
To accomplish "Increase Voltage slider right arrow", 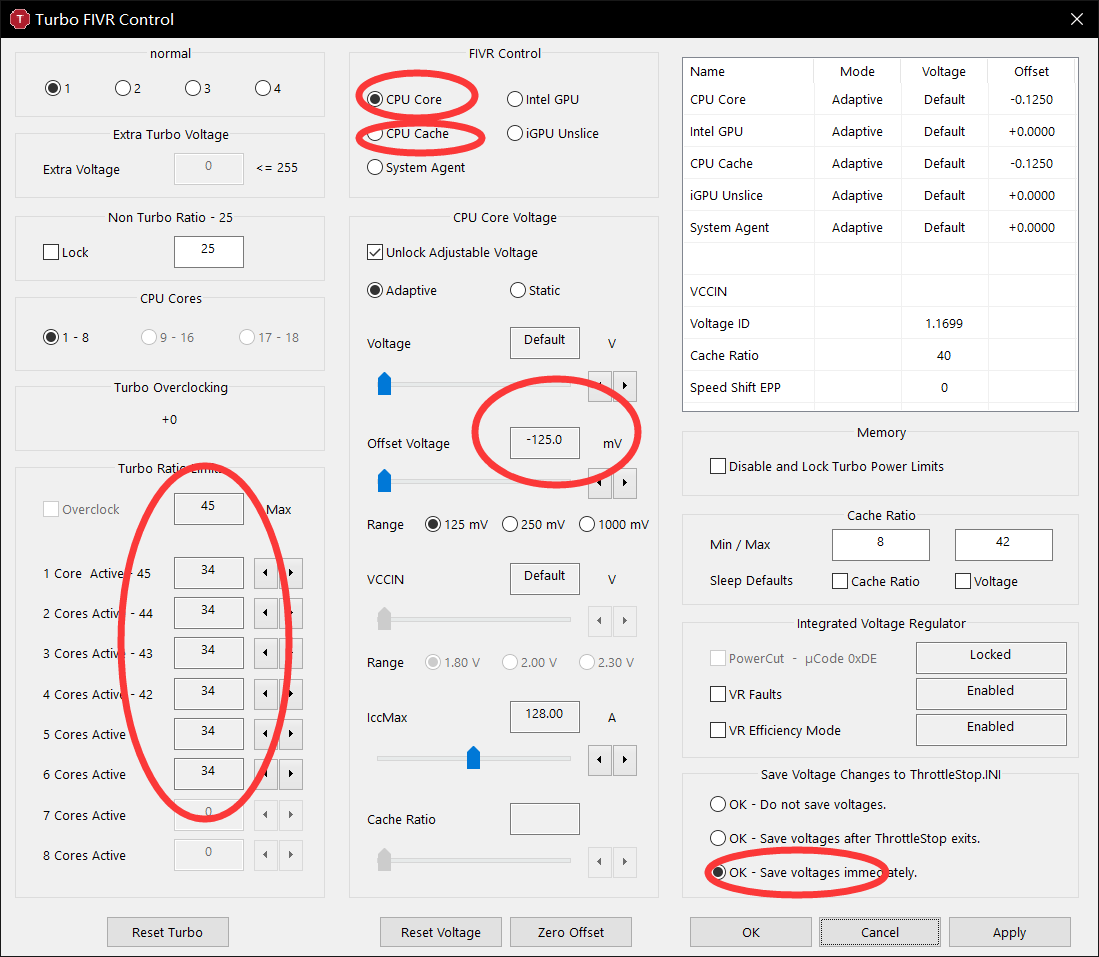I will pos(624,386).
